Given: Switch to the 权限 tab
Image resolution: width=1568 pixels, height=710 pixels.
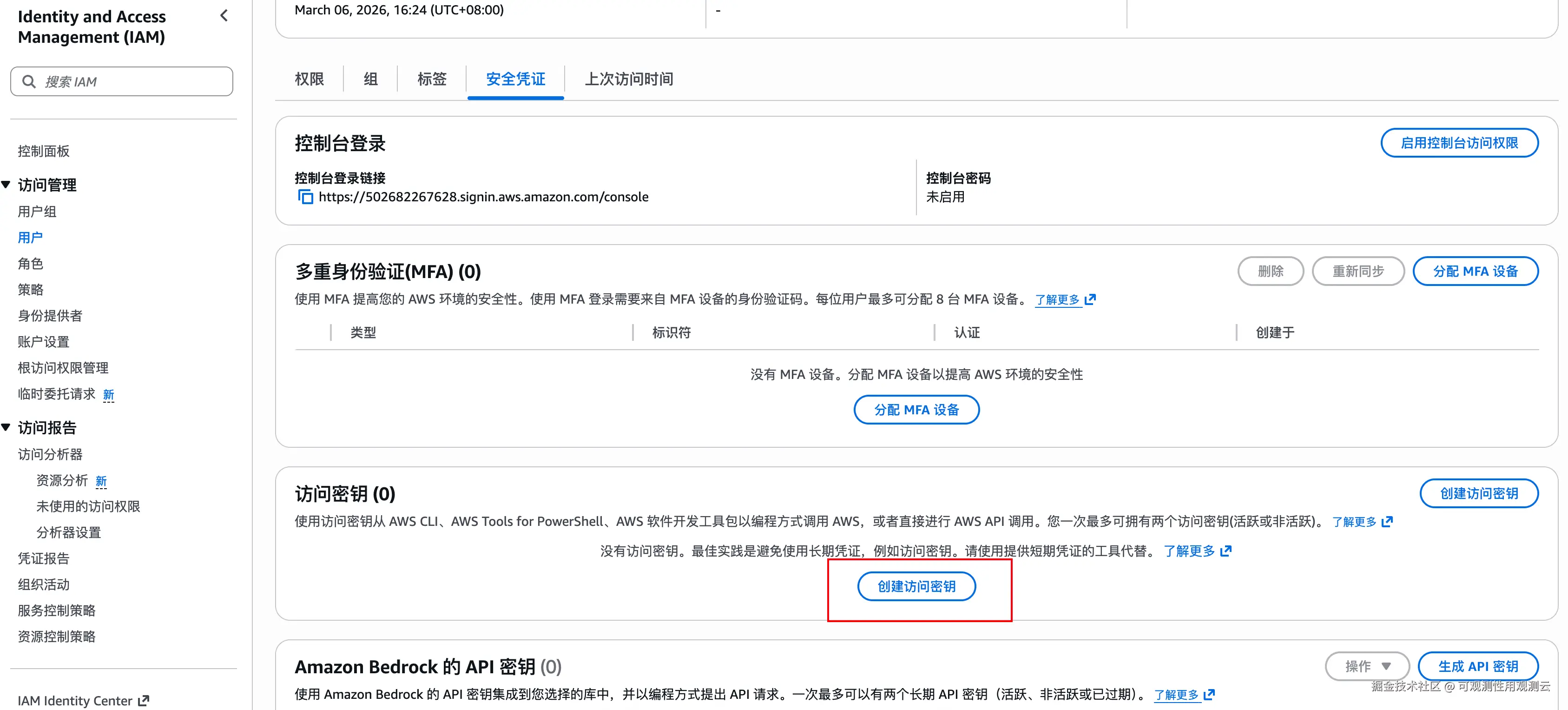Looking at the screenshot, I should pos(309,79).
